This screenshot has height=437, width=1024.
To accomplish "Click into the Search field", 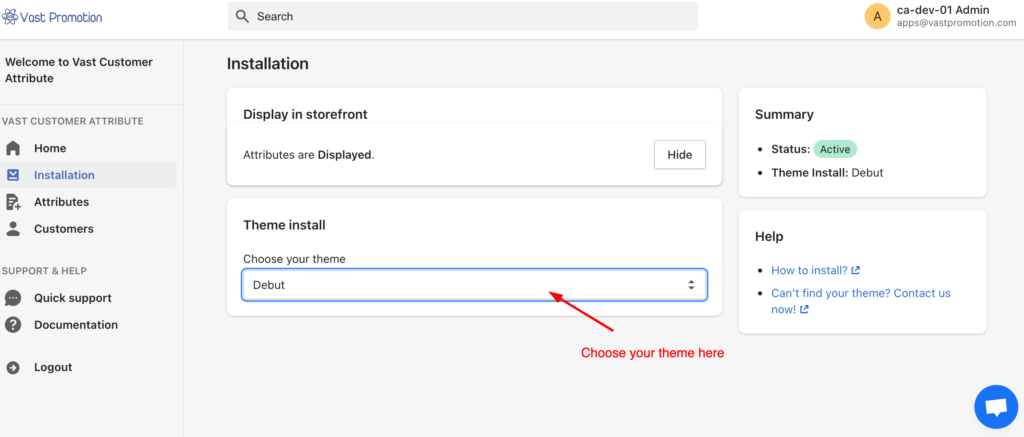I will (x=462, y=16).
